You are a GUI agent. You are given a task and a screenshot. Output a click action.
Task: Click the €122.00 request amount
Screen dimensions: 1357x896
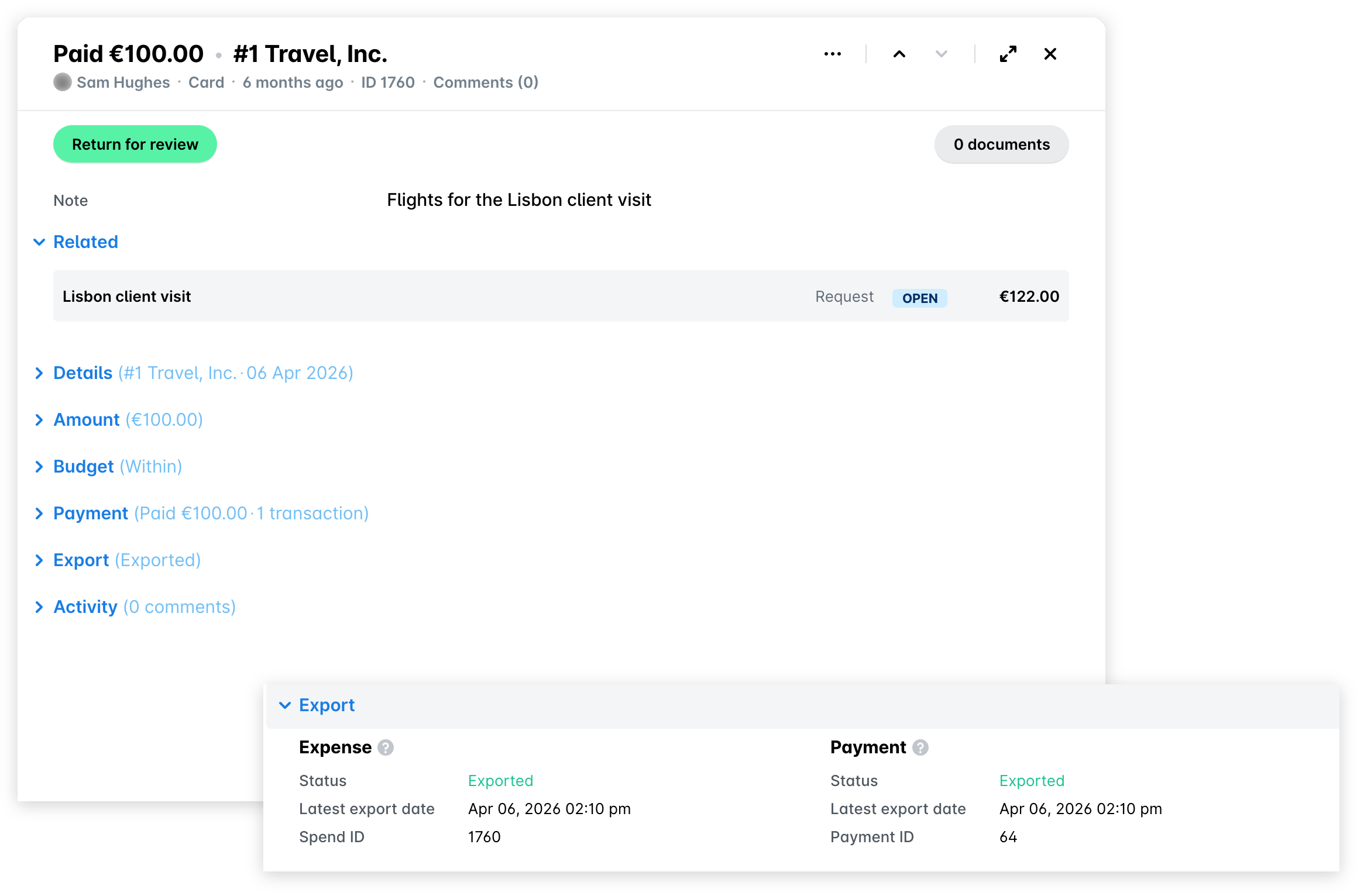click(x=1029, y=297)
